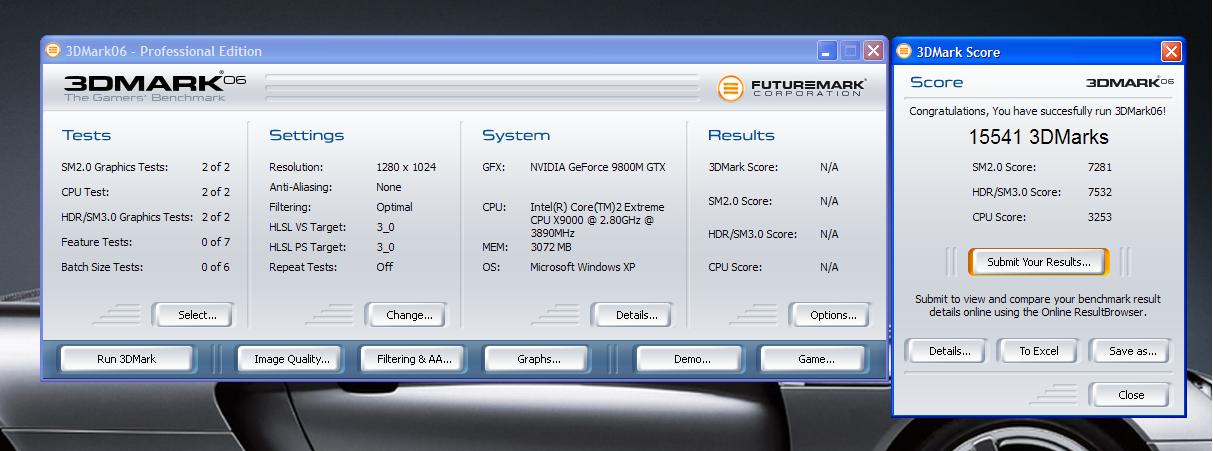1213x451 pixels.
Task: Click the CPU Score value 3253
Action: [1099, 217]
